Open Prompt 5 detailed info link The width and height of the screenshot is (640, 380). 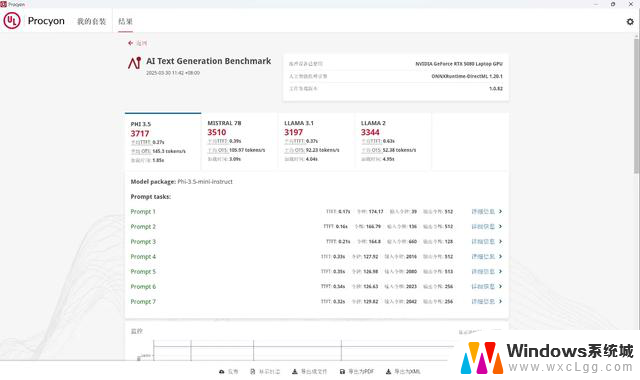483,271
